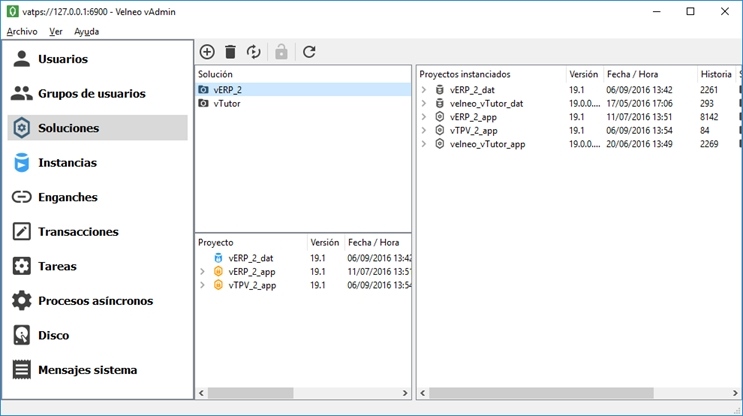
Task: Click the refresh arrow toolbar icon
Action: (309, 52)
